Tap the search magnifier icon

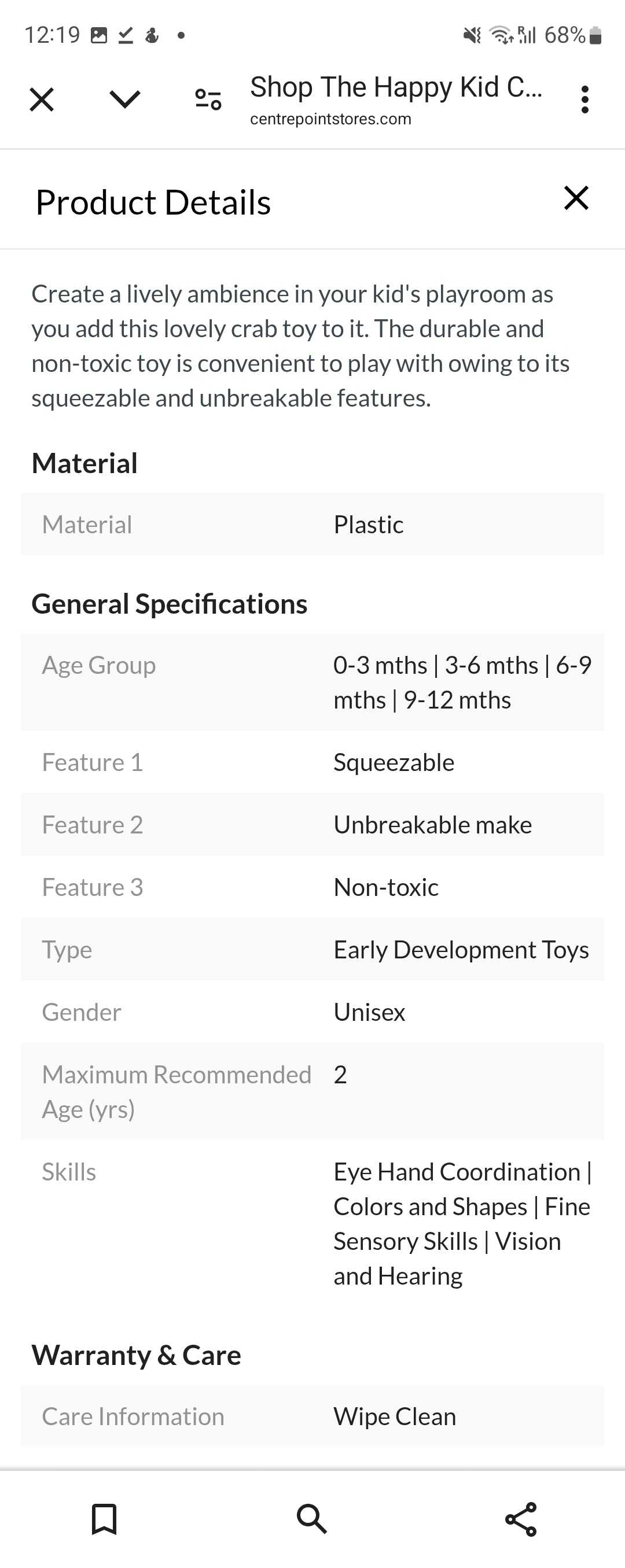[312, 1519]
